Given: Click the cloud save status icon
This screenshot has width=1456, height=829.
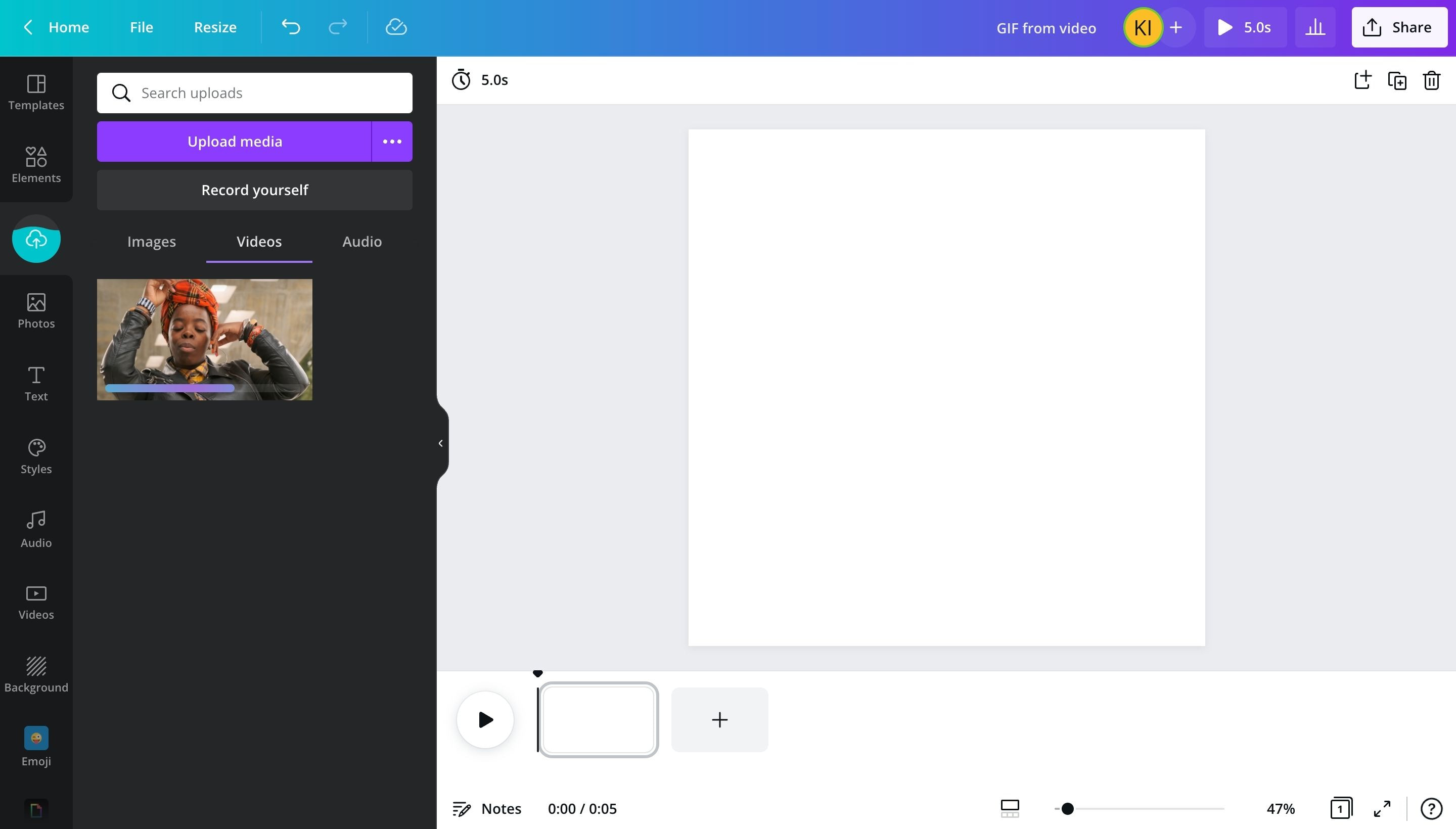Looking at the screenshot, I should coord(396,27).
